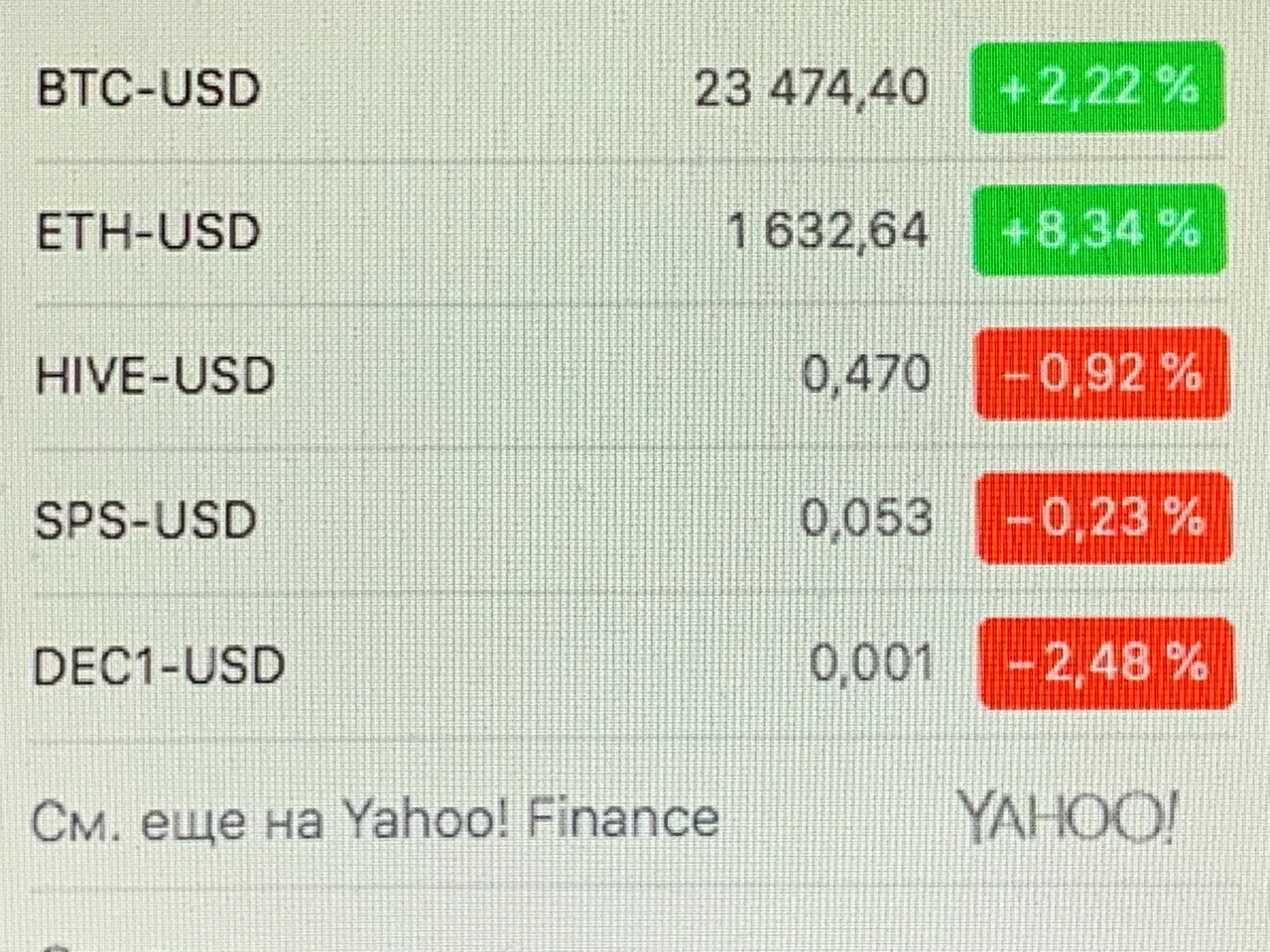Click the DEC1 price 0,001
This screenshot has width=1270, height=952.
(871, 662)
